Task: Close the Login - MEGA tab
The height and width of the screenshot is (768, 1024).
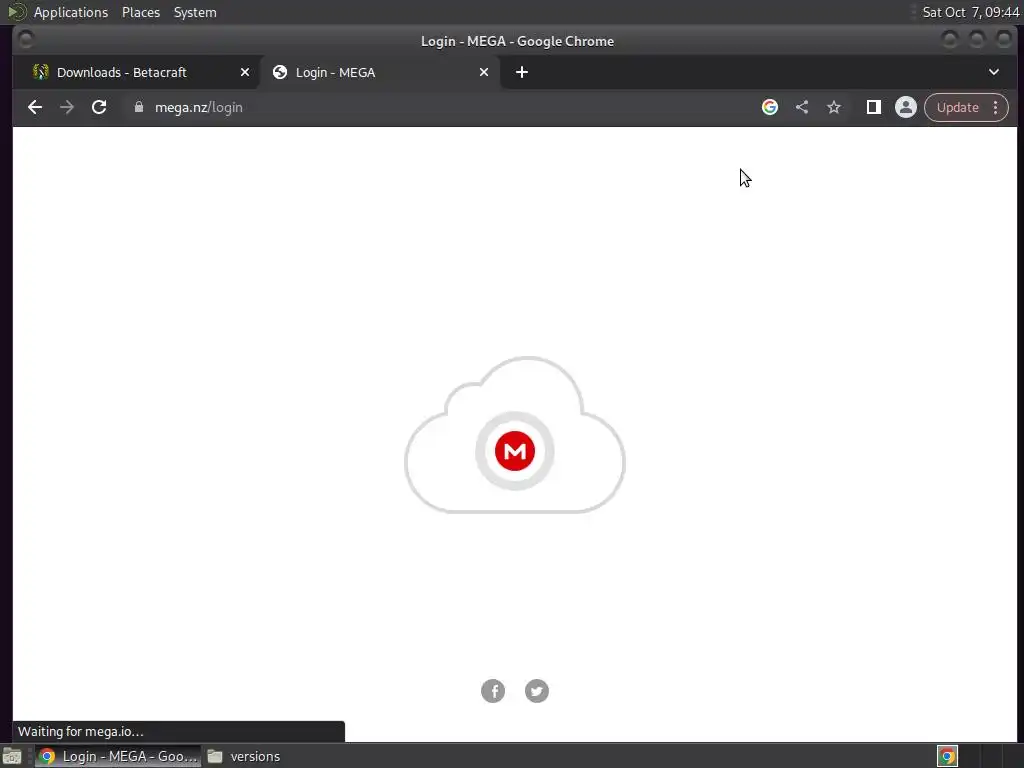Action: (x=484, y=72)
